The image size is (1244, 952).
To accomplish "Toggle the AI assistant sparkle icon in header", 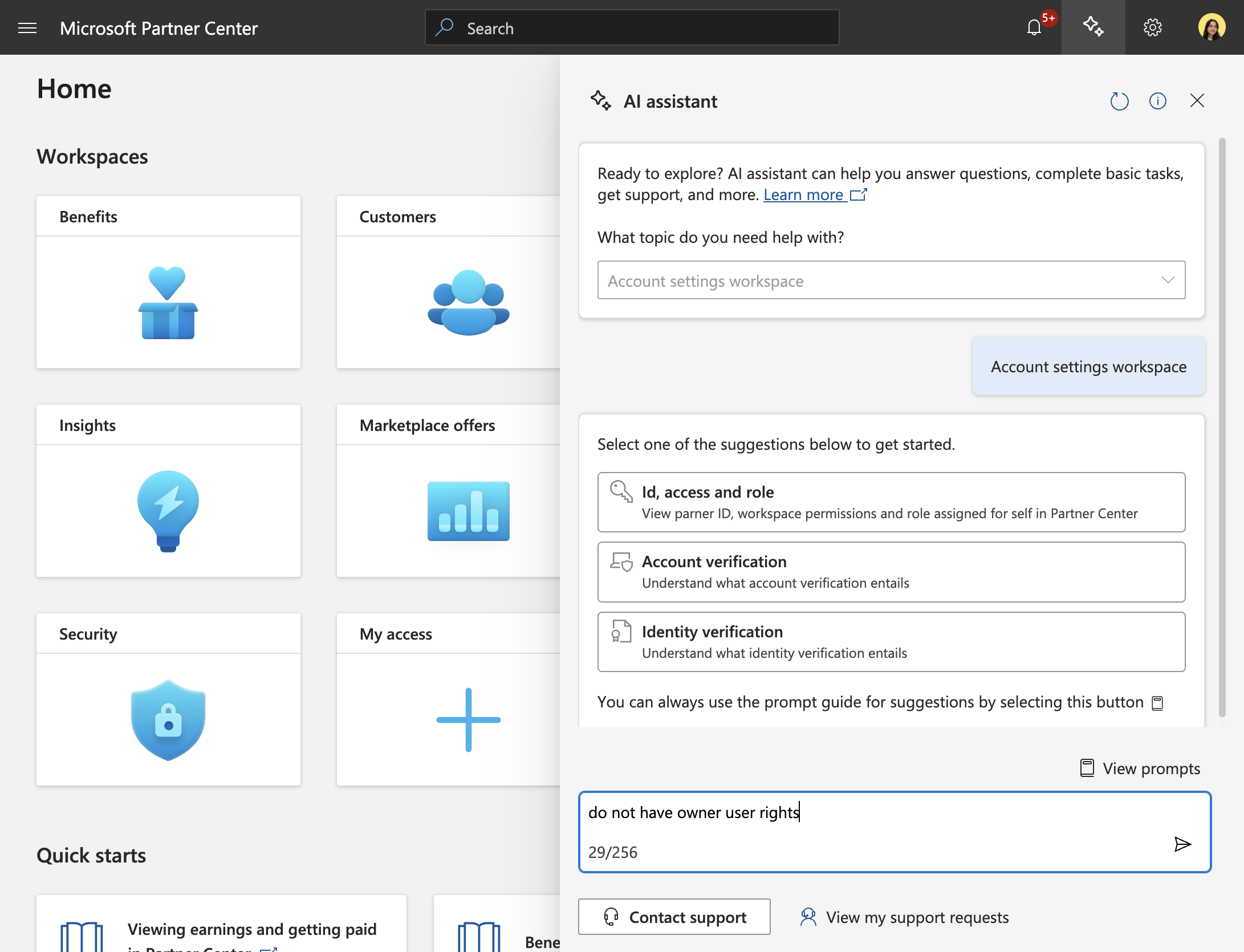I will [1093, 27].
